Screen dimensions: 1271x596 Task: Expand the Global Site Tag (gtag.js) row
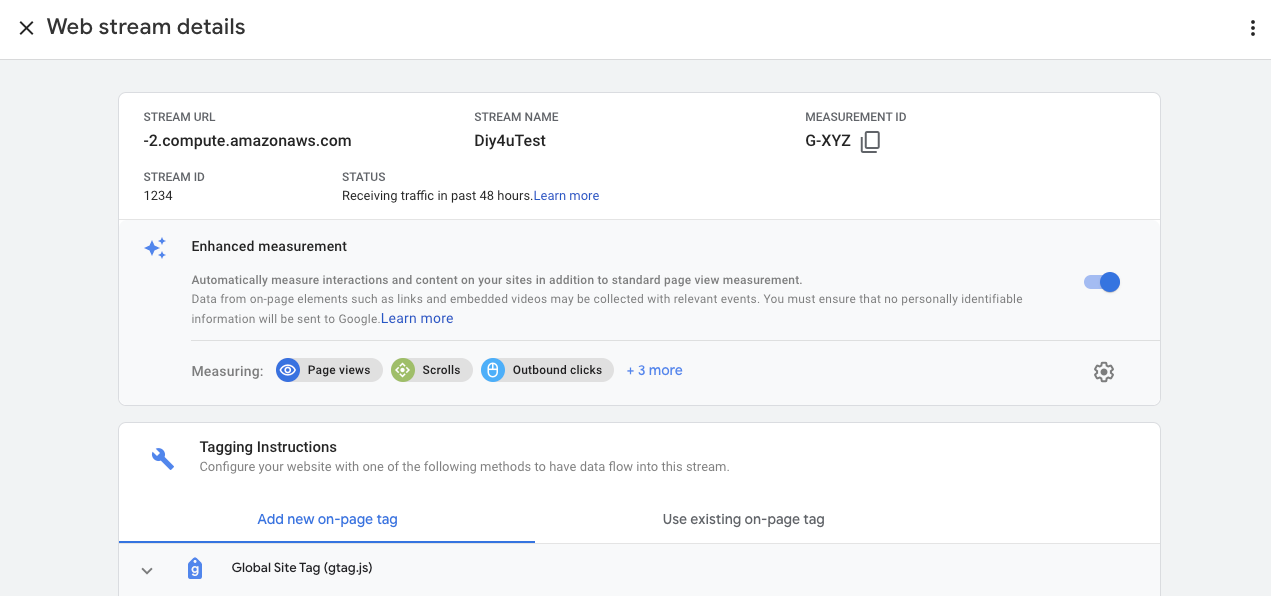pyautogui.click(x=302, y=568)
